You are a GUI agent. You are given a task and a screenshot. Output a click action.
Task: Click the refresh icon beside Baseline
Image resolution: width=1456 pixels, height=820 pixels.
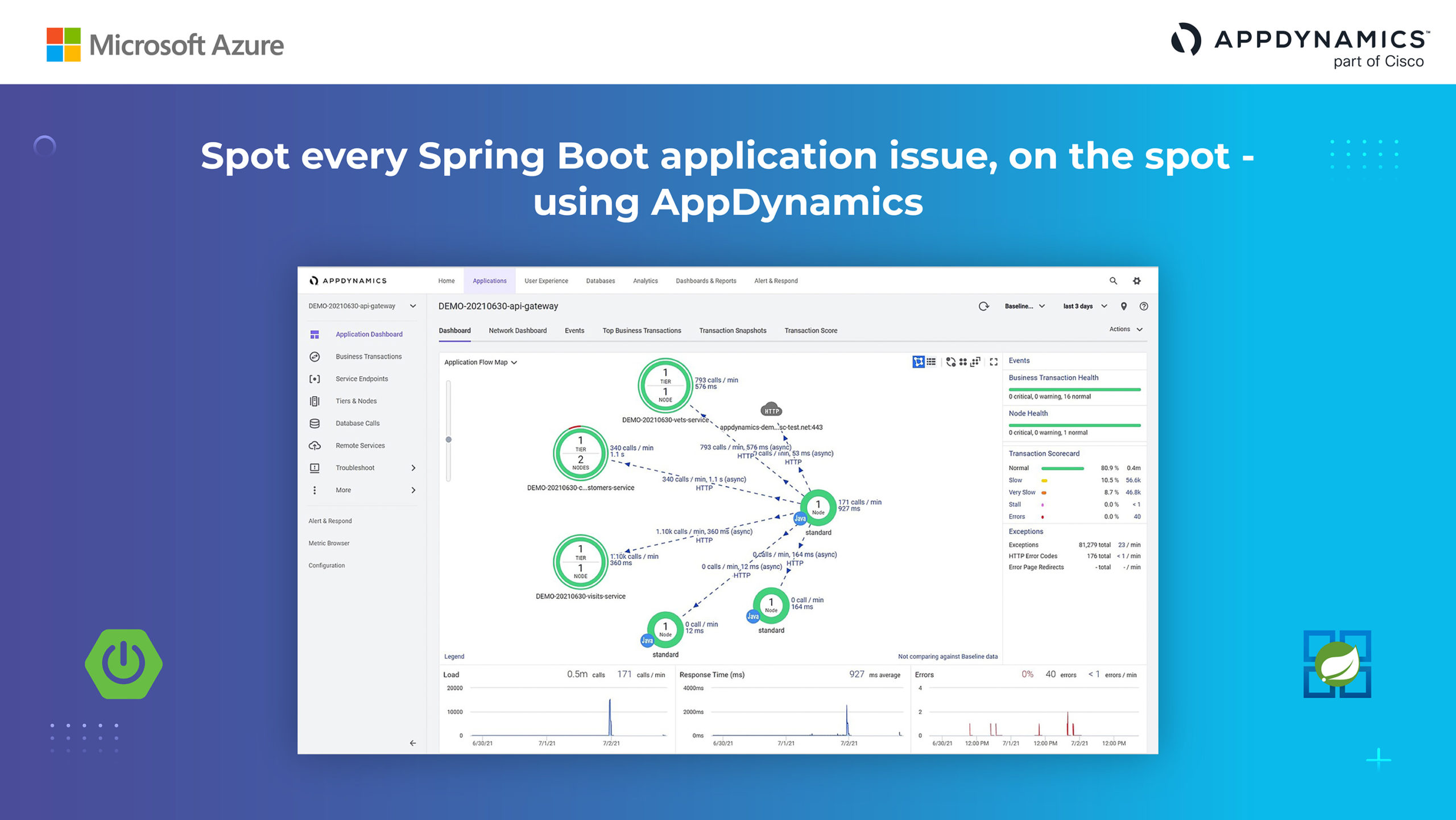click(983, 306)
